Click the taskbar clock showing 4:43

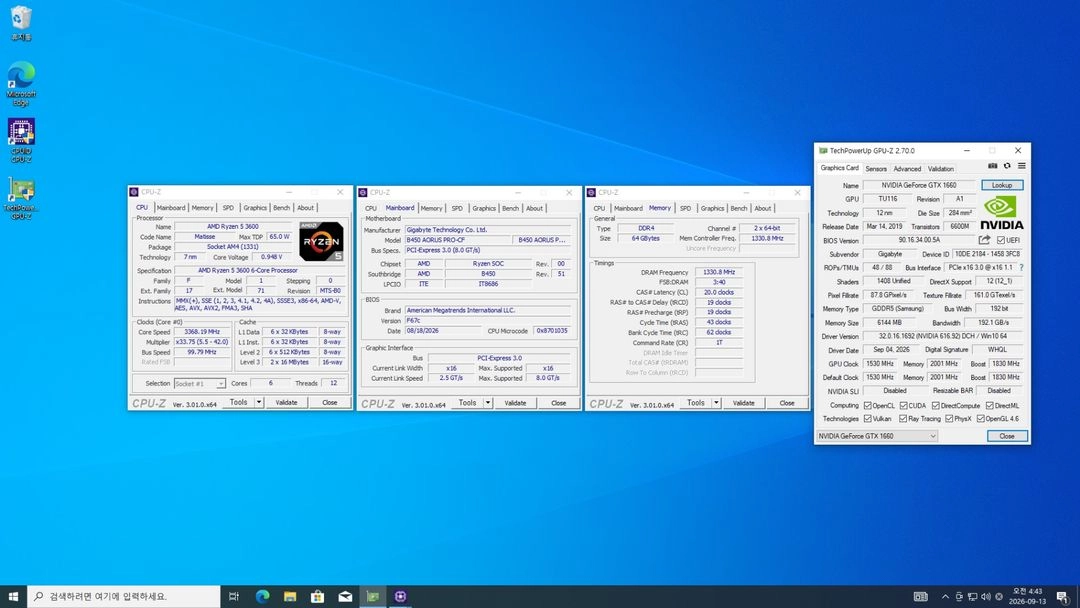(1027, 596)
